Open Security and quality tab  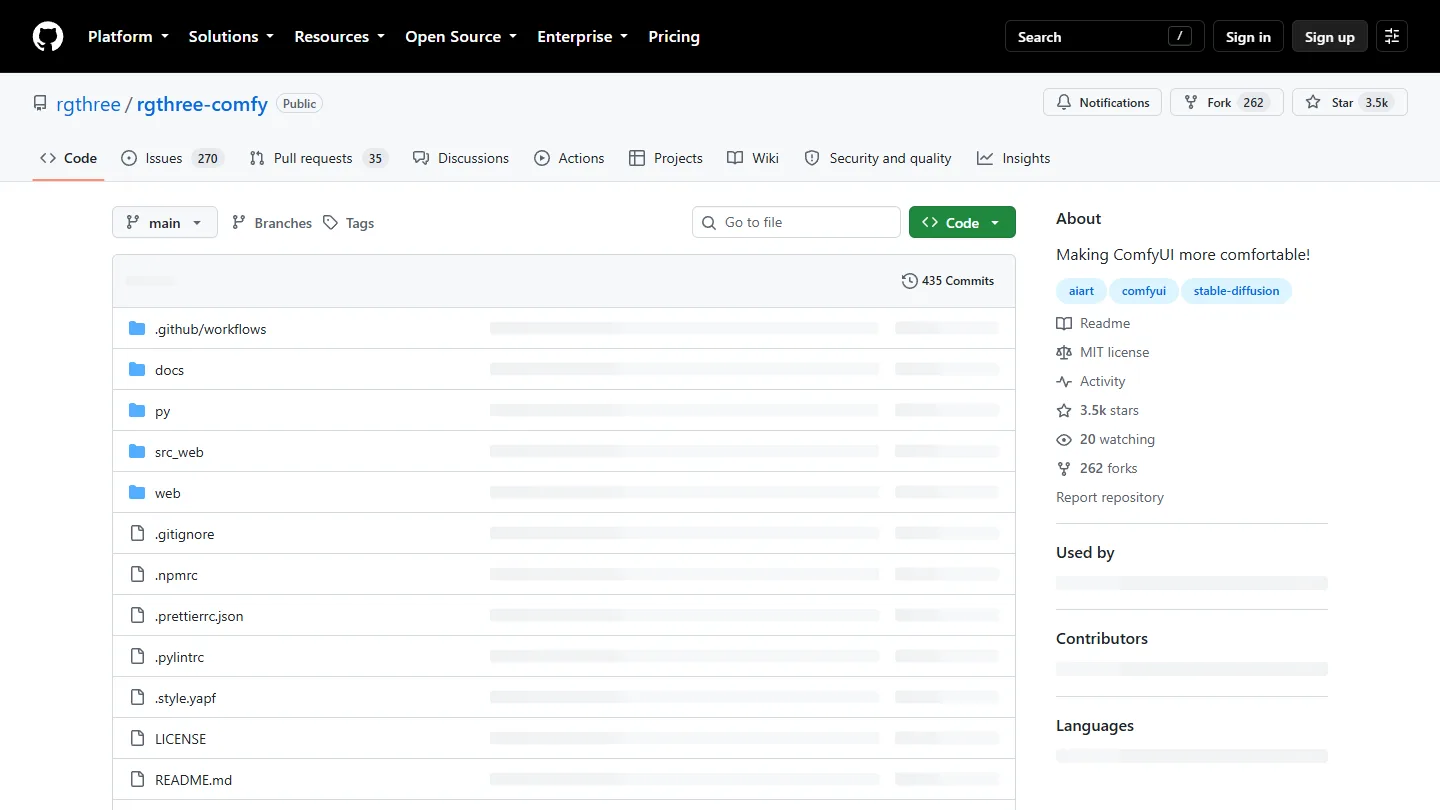pos(878,158)
